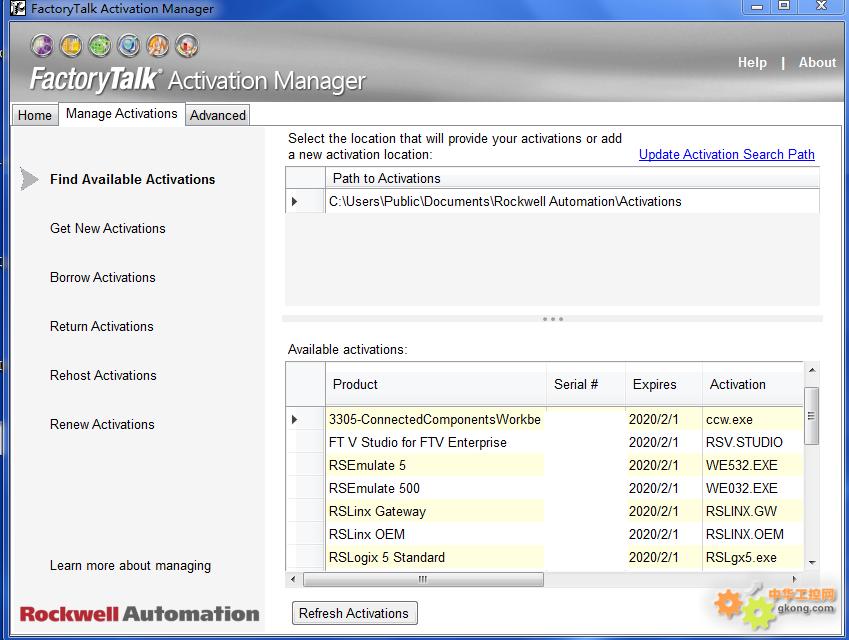Viewport: 849px width, 640px height.
Task: Click the FactoryTalk app icon in title bar
Action: pos(18,8)
